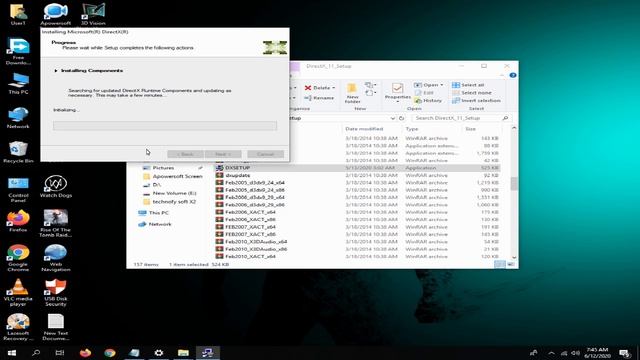Viewport: 640px width, 360px height.
Task: Sort by Type column header
Action: coord(412,129)
